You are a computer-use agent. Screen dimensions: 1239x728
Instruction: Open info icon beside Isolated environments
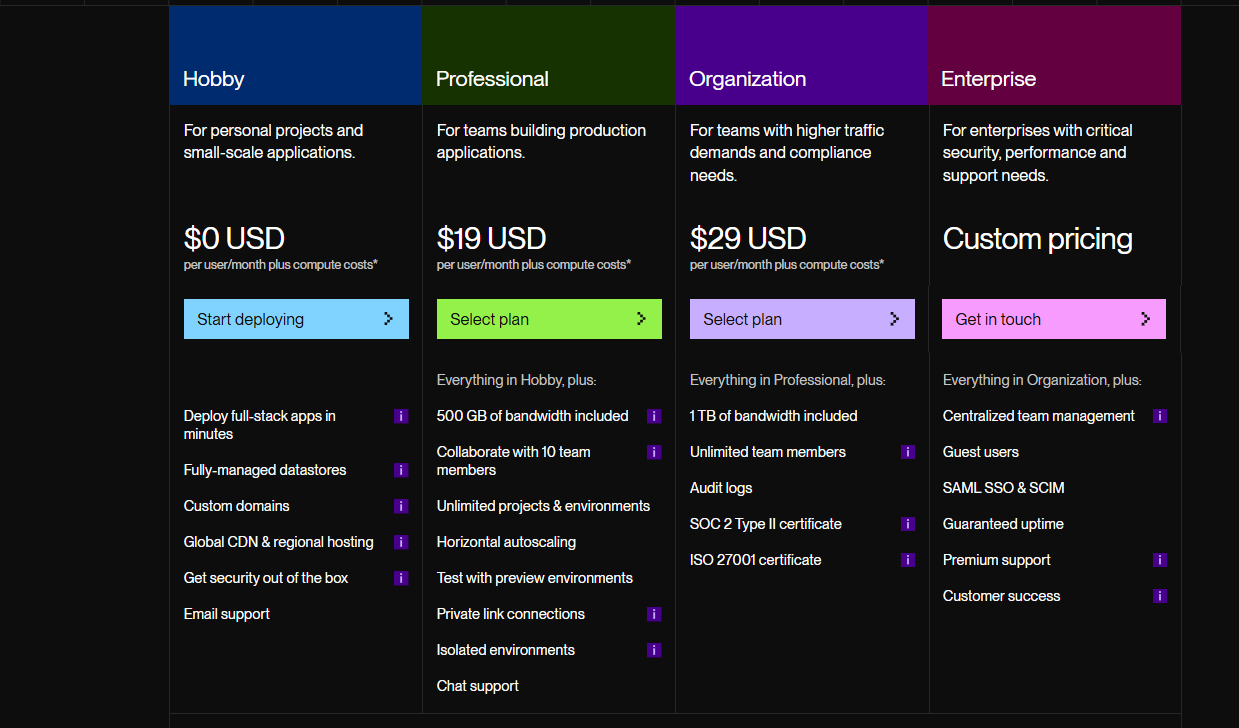coord(654,650)
